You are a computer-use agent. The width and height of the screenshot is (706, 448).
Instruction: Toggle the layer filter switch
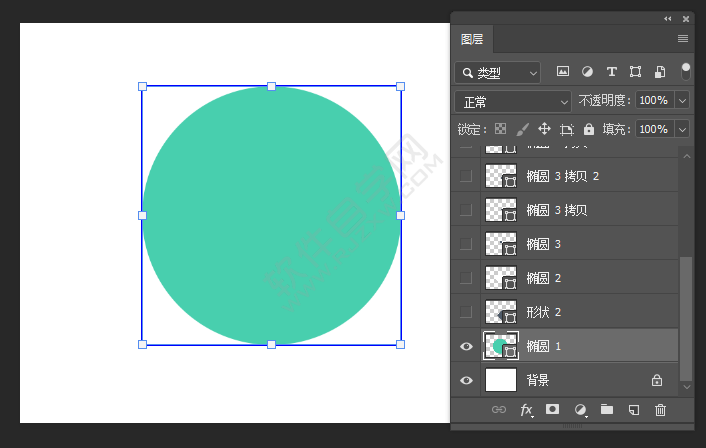click(x=686, y=71)
